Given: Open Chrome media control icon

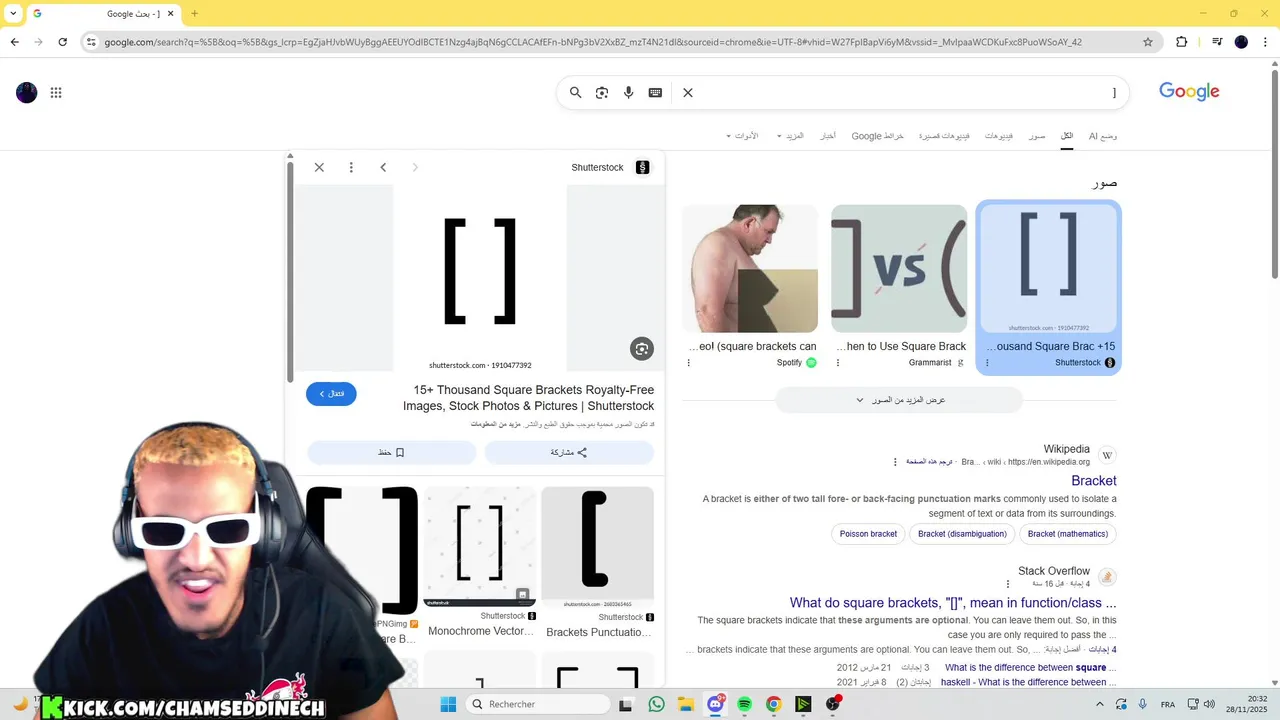Looking at the screenshot, I should click(x=1217, y=42).
